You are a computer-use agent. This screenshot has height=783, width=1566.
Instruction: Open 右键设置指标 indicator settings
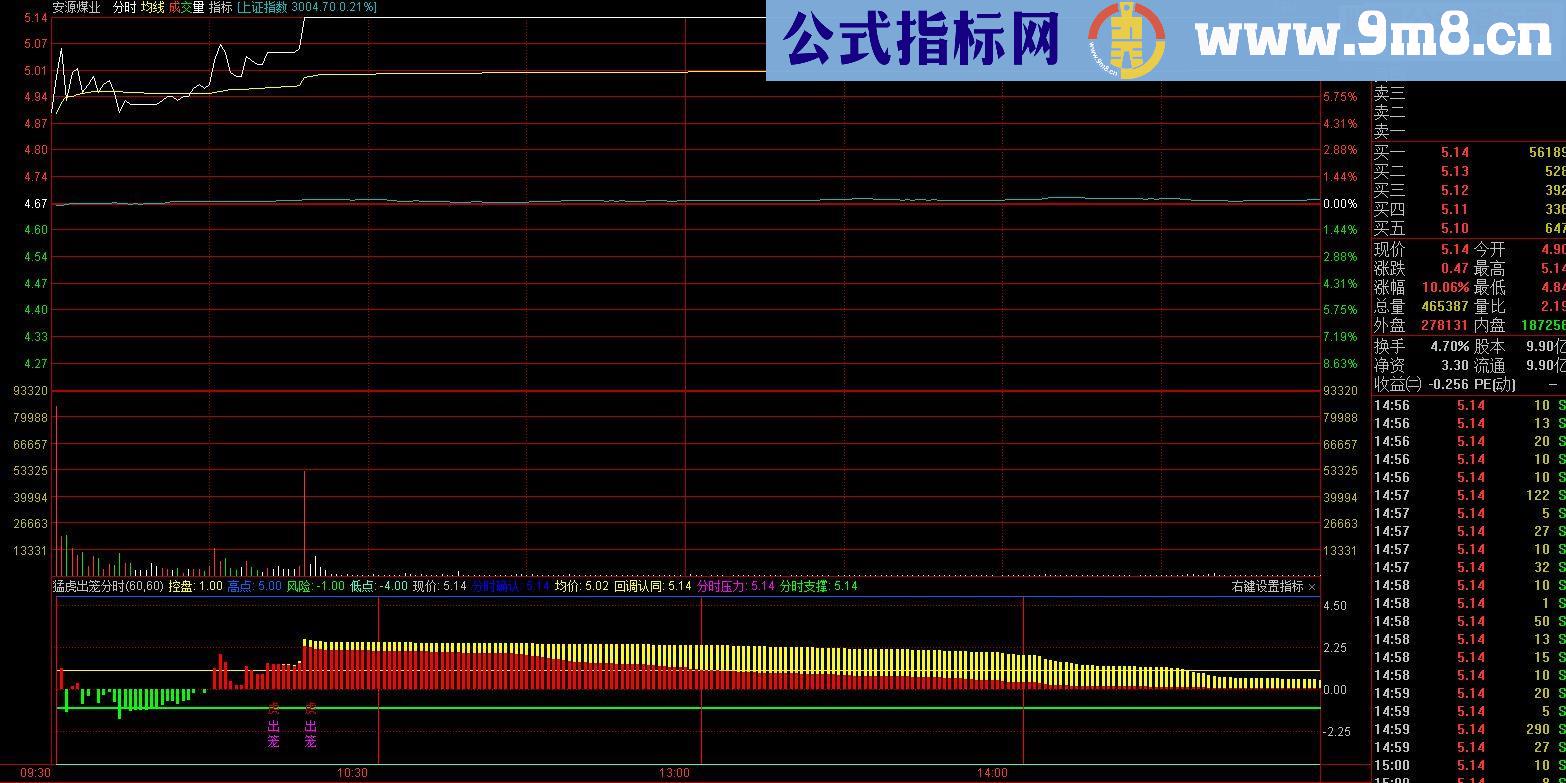tap(1270, 588)
